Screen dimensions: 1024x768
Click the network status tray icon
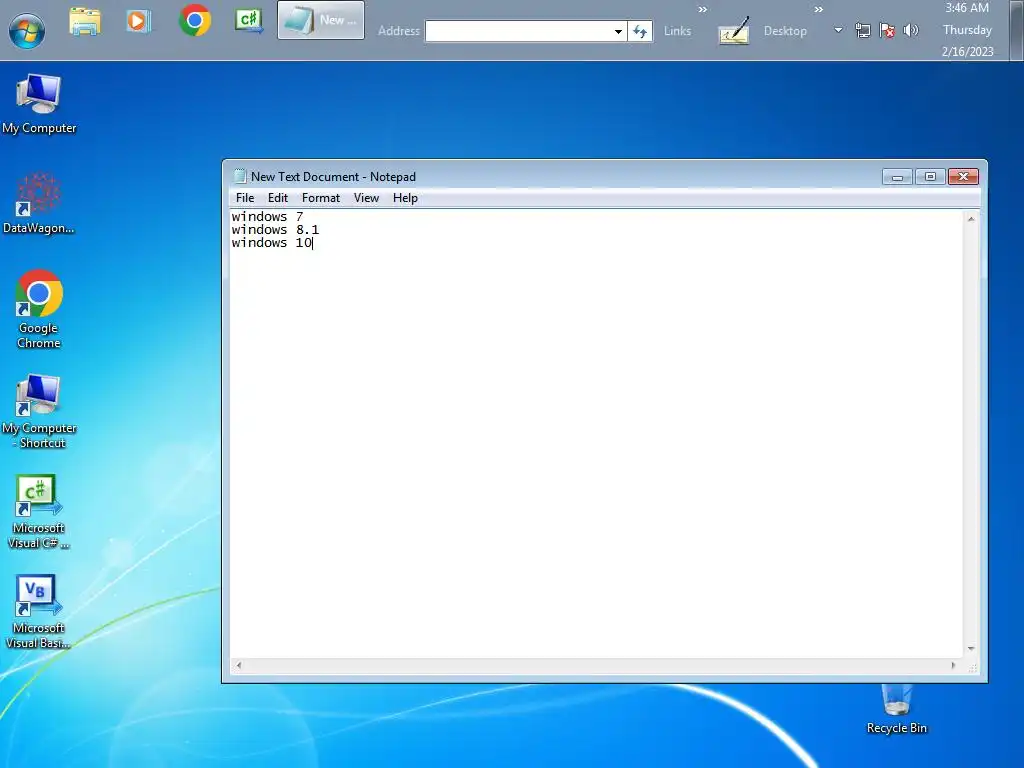click(x=863, y=30)
